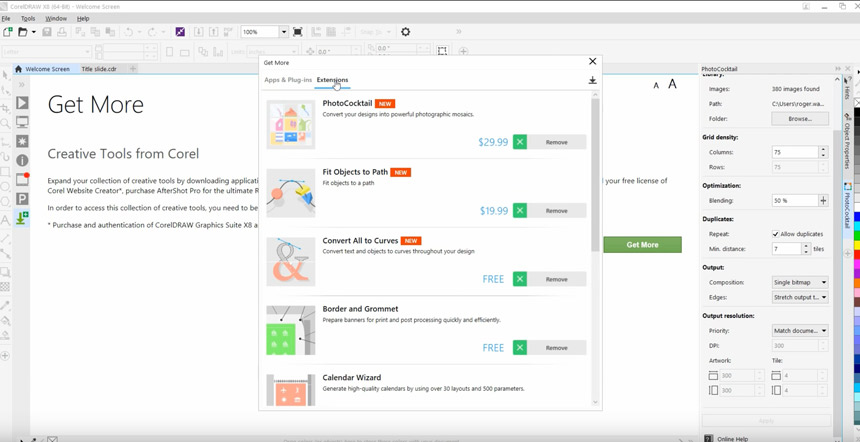Remove Border and Grommet extension

click(557, 348)
